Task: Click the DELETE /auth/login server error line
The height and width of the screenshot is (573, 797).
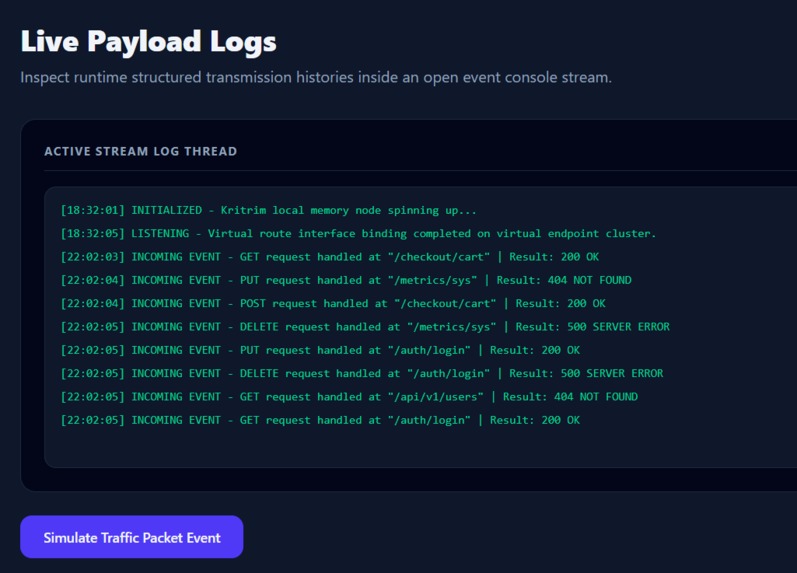Action: 362,374
